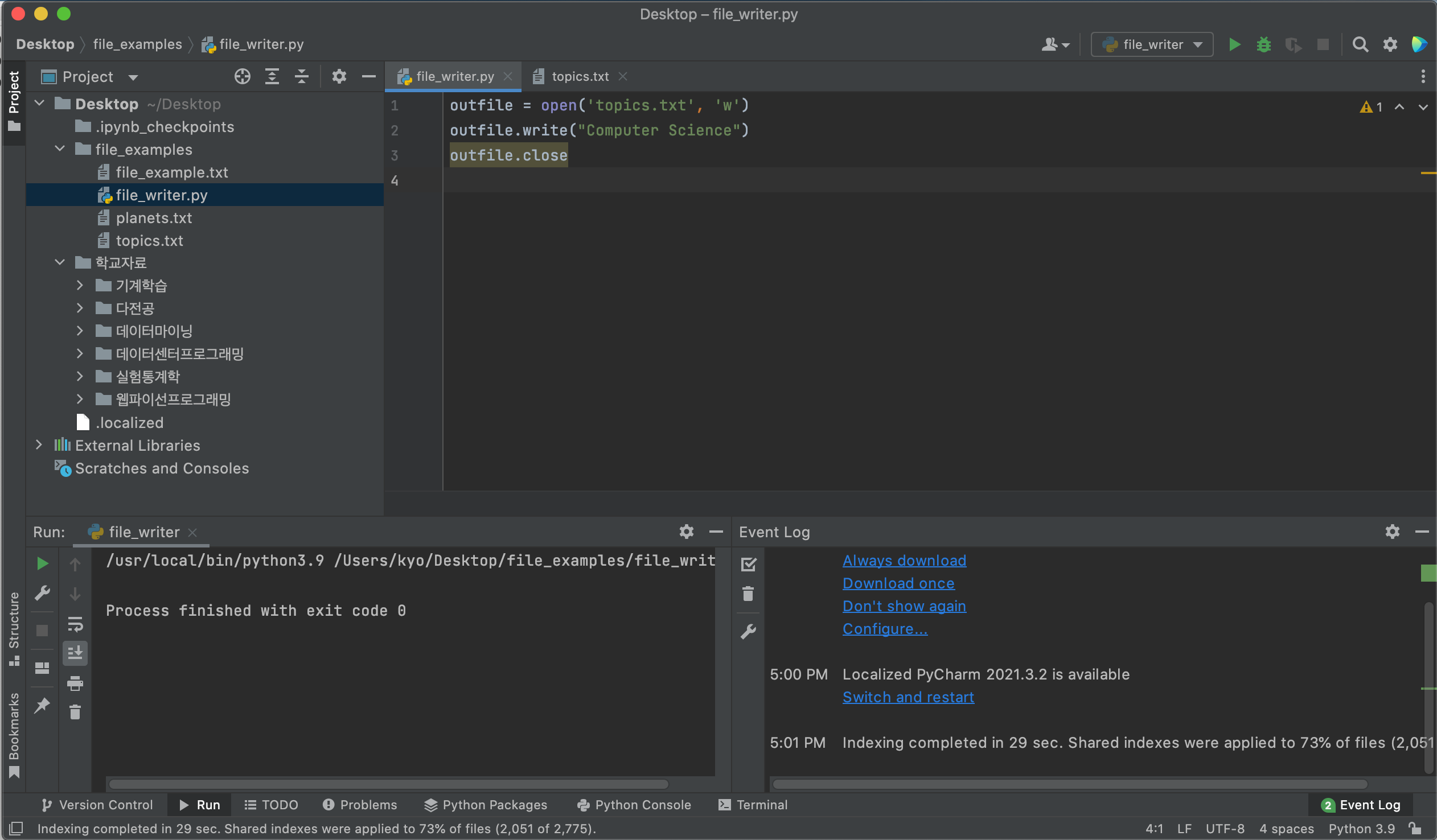
Task: Click Always download link
Action: click(x=905, y=561)
